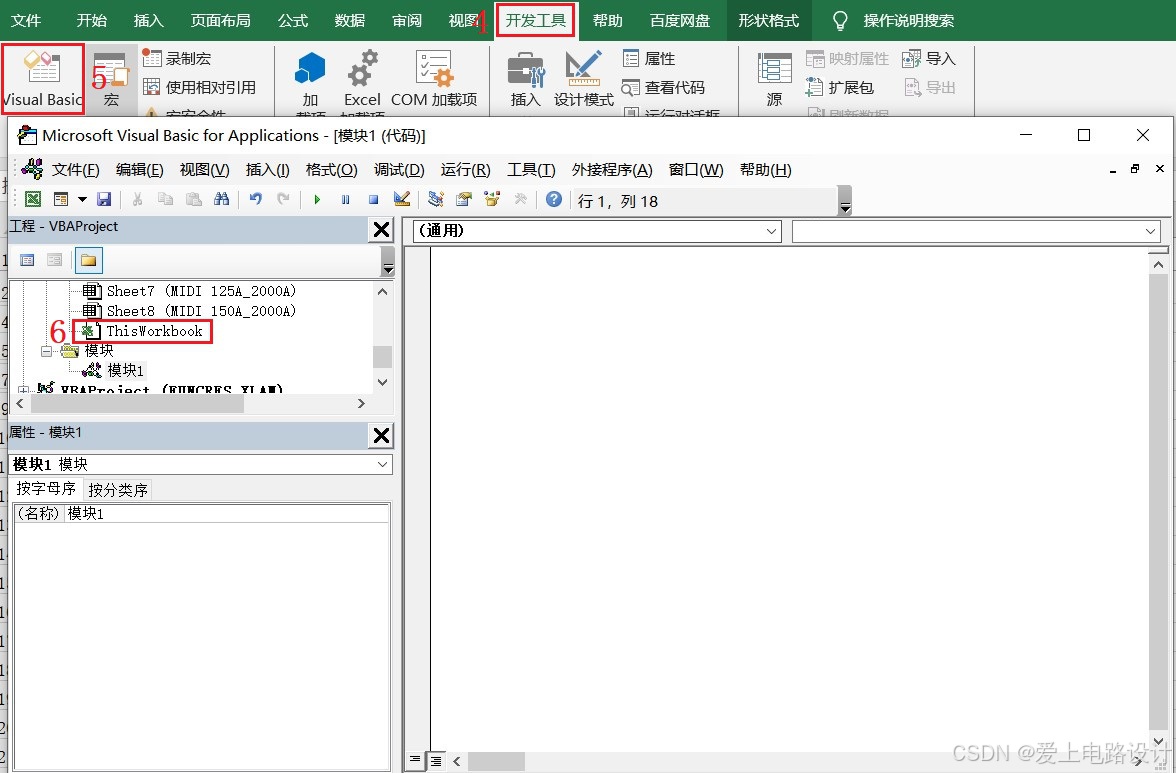The width and height of the screenshot is (1176, 773).
Task: Close the 工程 - VBAProject panel
Action: point(382,229)
